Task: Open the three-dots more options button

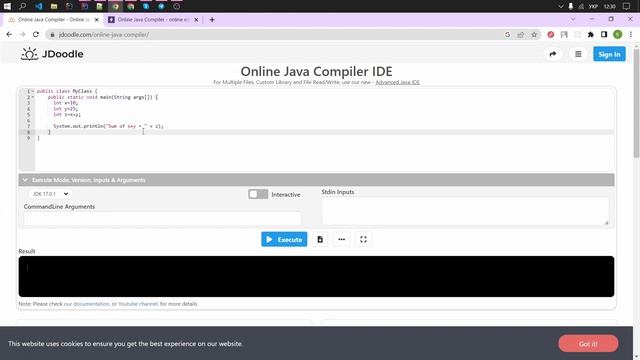Action: click(342, 240)
